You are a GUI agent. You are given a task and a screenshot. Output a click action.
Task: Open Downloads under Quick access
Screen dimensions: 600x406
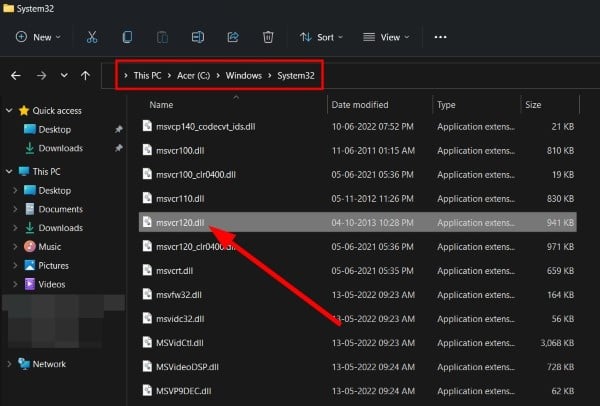(60, 148)
